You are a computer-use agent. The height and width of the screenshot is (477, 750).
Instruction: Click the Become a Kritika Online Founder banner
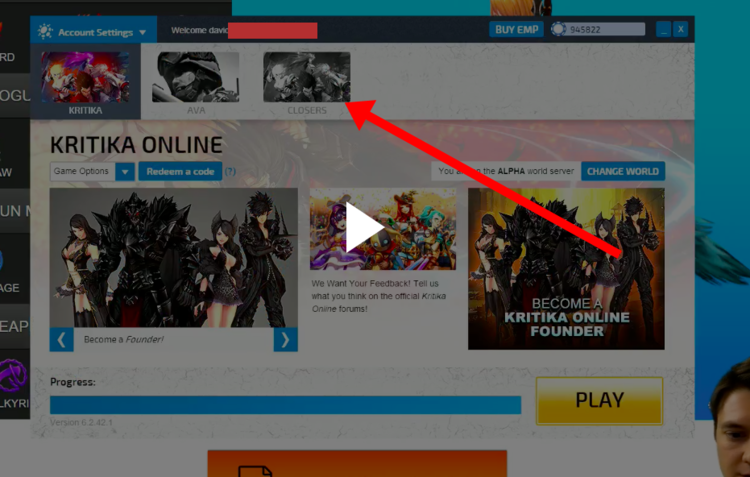tap(566, 268)
